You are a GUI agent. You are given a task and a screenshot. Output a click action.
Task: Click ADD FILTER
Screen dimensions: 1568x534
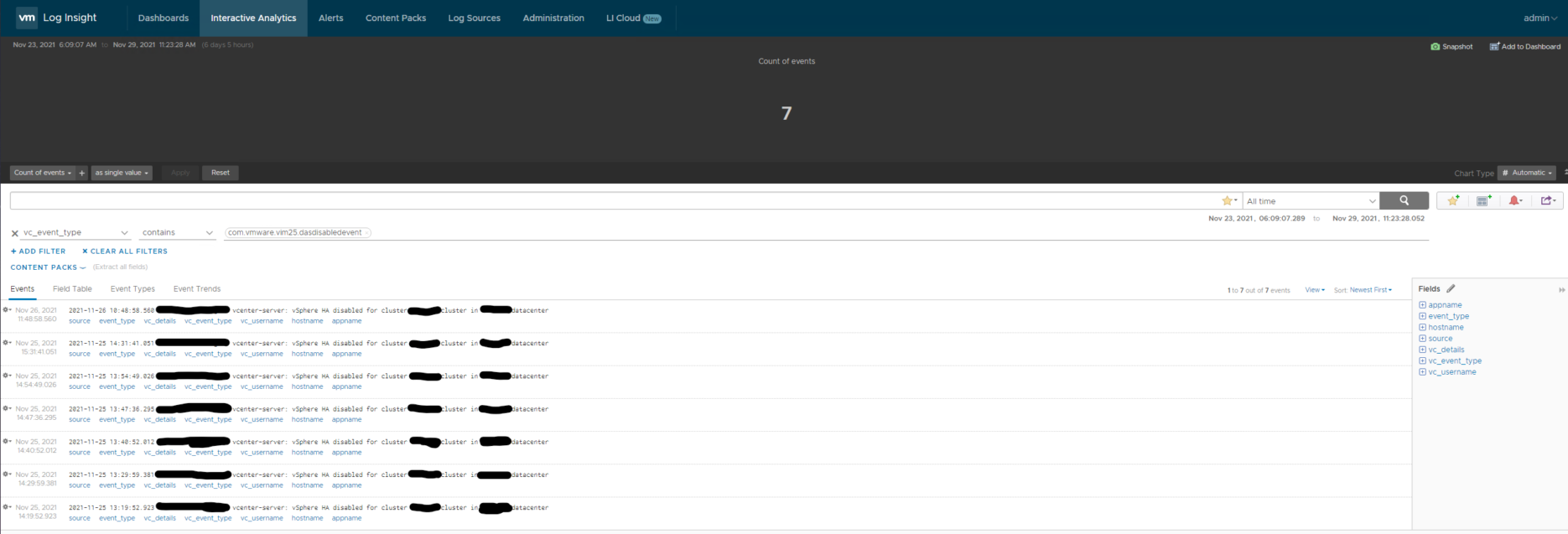click(x=38, y=251)
